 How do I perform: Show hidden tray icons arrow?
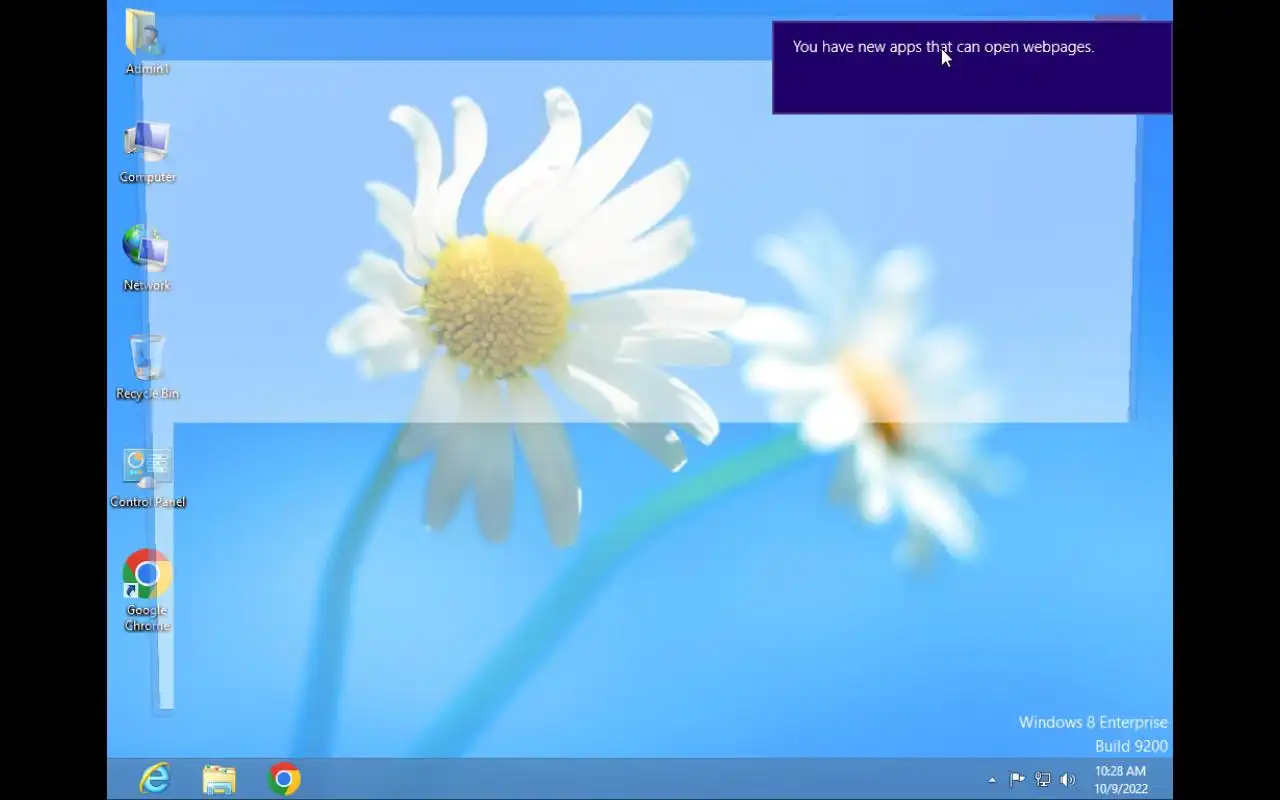click(x=992, y=780)
